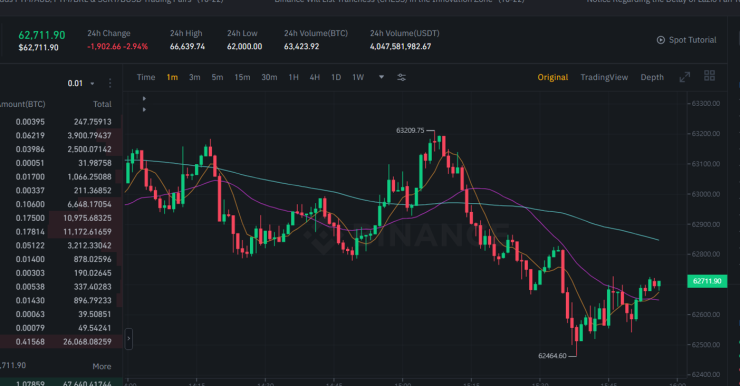740x386 pixels.
Task: Switch chart to the 4H interval
Action: tap(315, 77)
